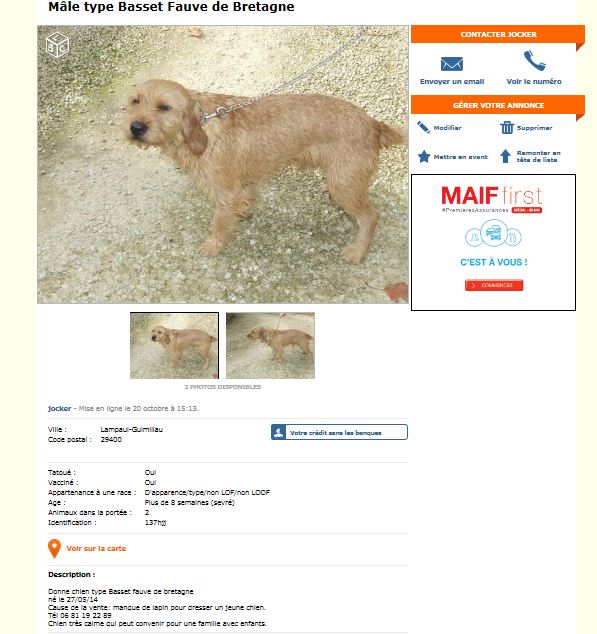Select the first dog photo thumbnail

pos(174,346)
